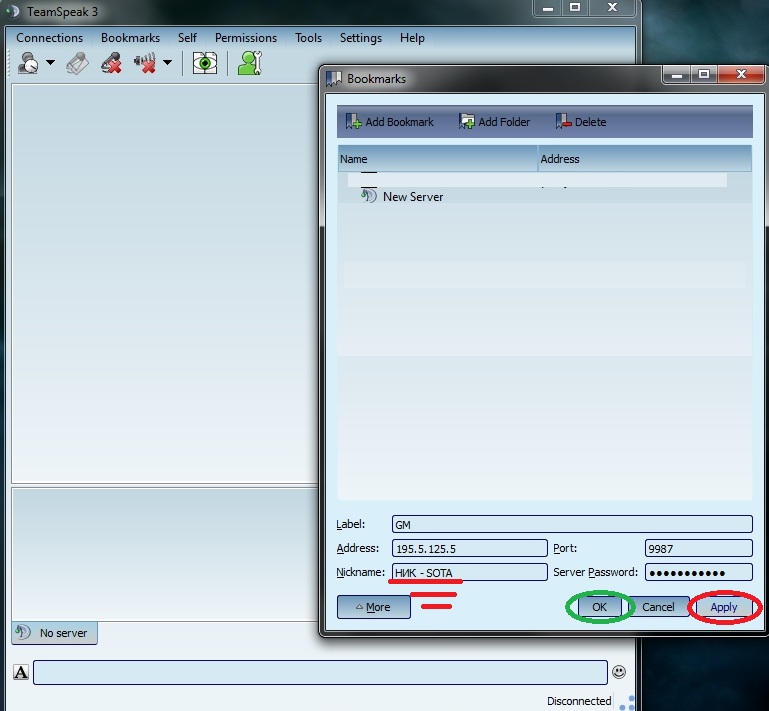
Task: Toggle the mute microphone icon
Action: [111, 63]
